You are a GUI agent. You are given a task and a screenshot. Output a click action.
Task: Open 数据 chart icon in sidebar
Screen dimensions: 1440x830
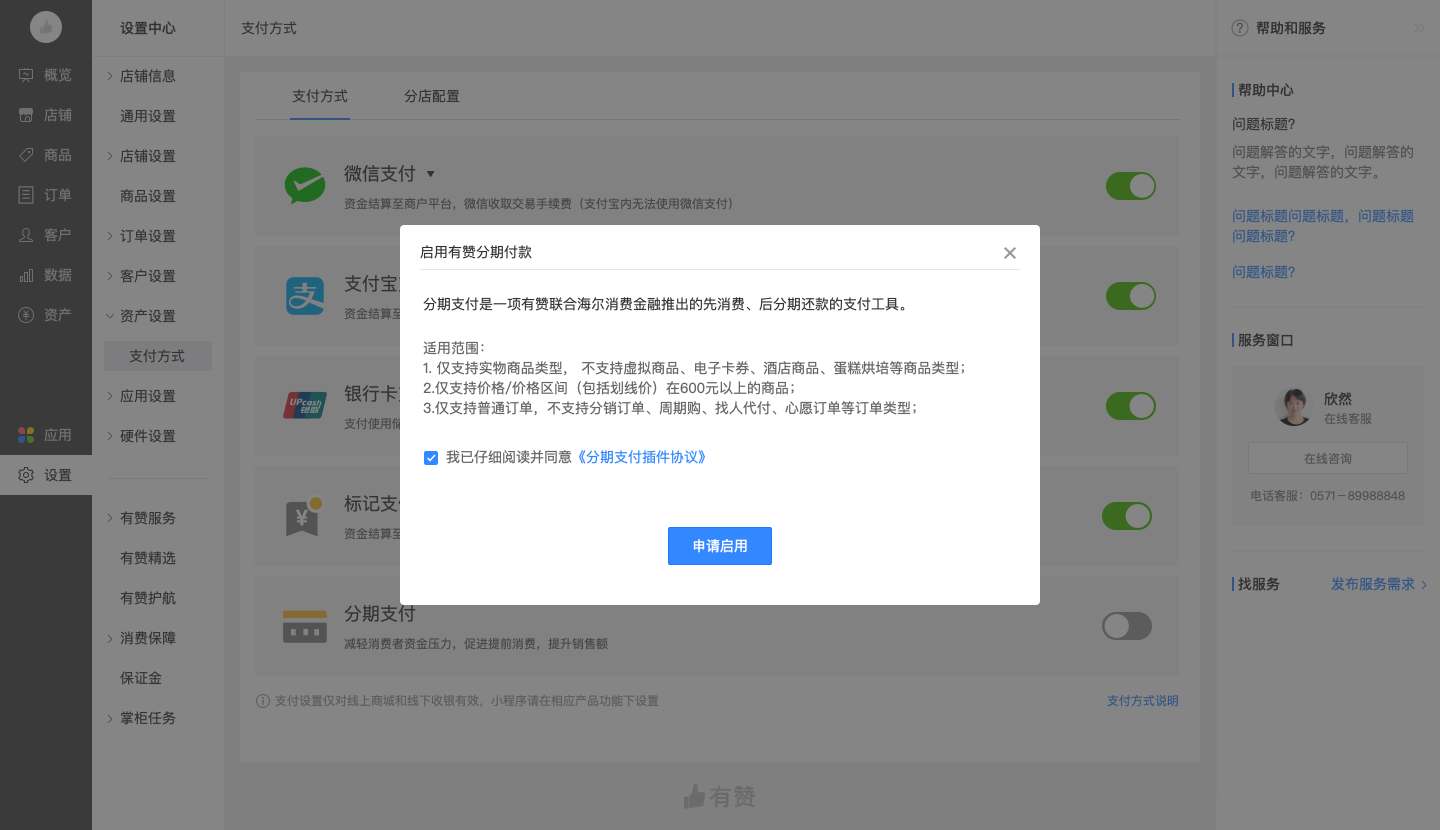[27, 275]
